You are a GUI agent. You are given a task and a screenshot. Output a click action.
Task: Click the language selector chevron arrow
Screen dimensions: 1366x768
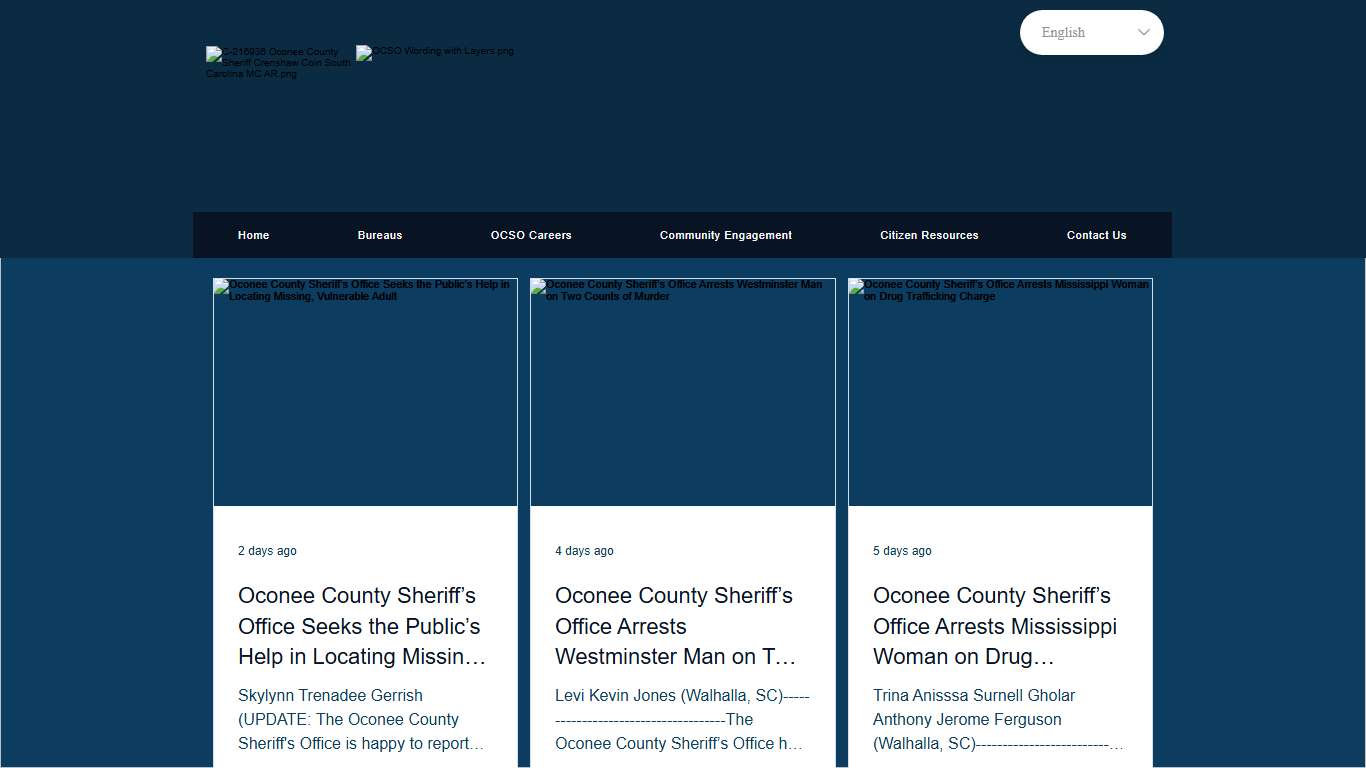[x=1144, y=32]
